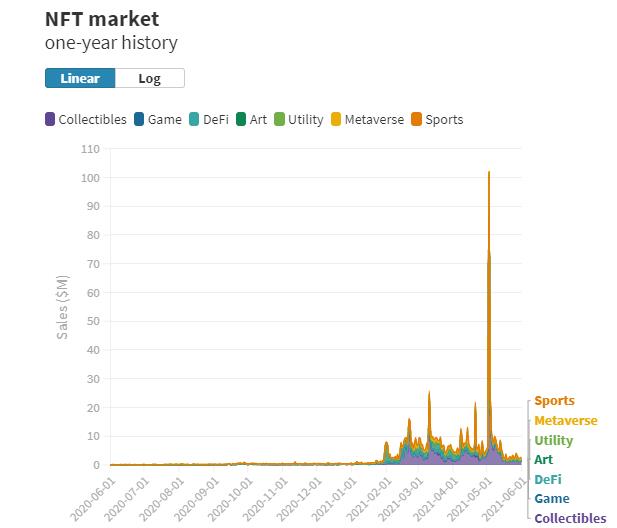617x528 pixels.
Task: Select Collectibles label at right of chart
Action: 570,518
